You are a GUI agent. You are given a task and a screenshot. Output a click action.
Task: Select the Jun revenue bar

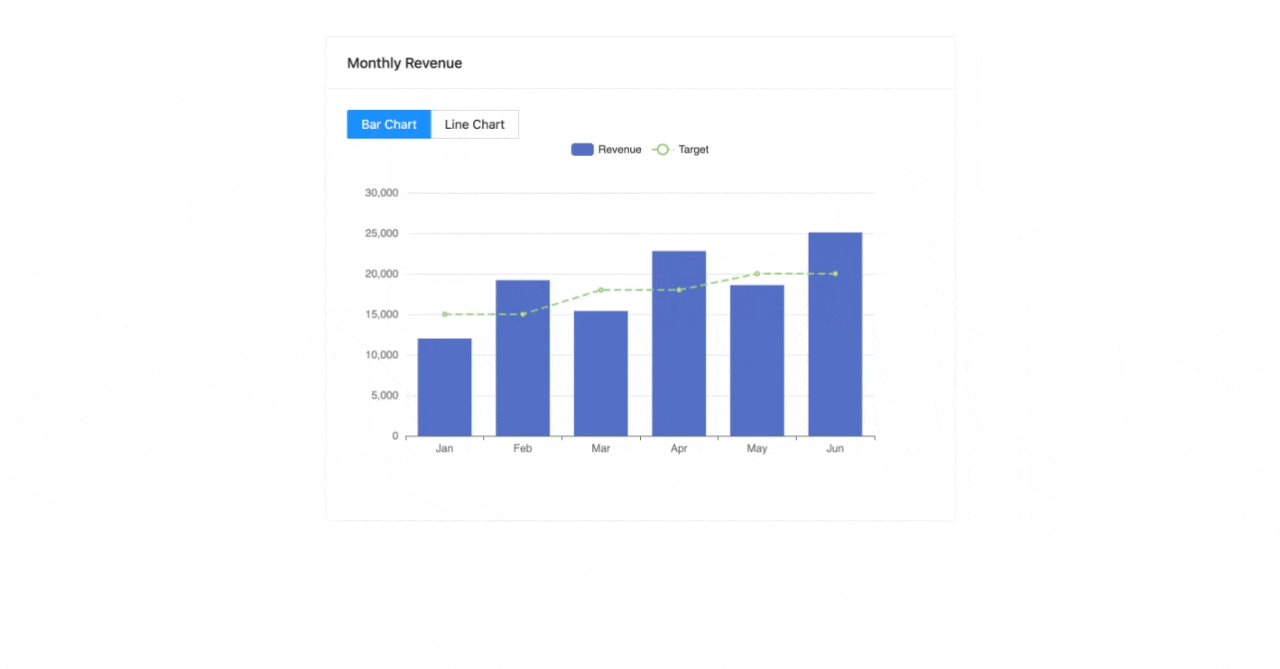[x=835, y=335]
